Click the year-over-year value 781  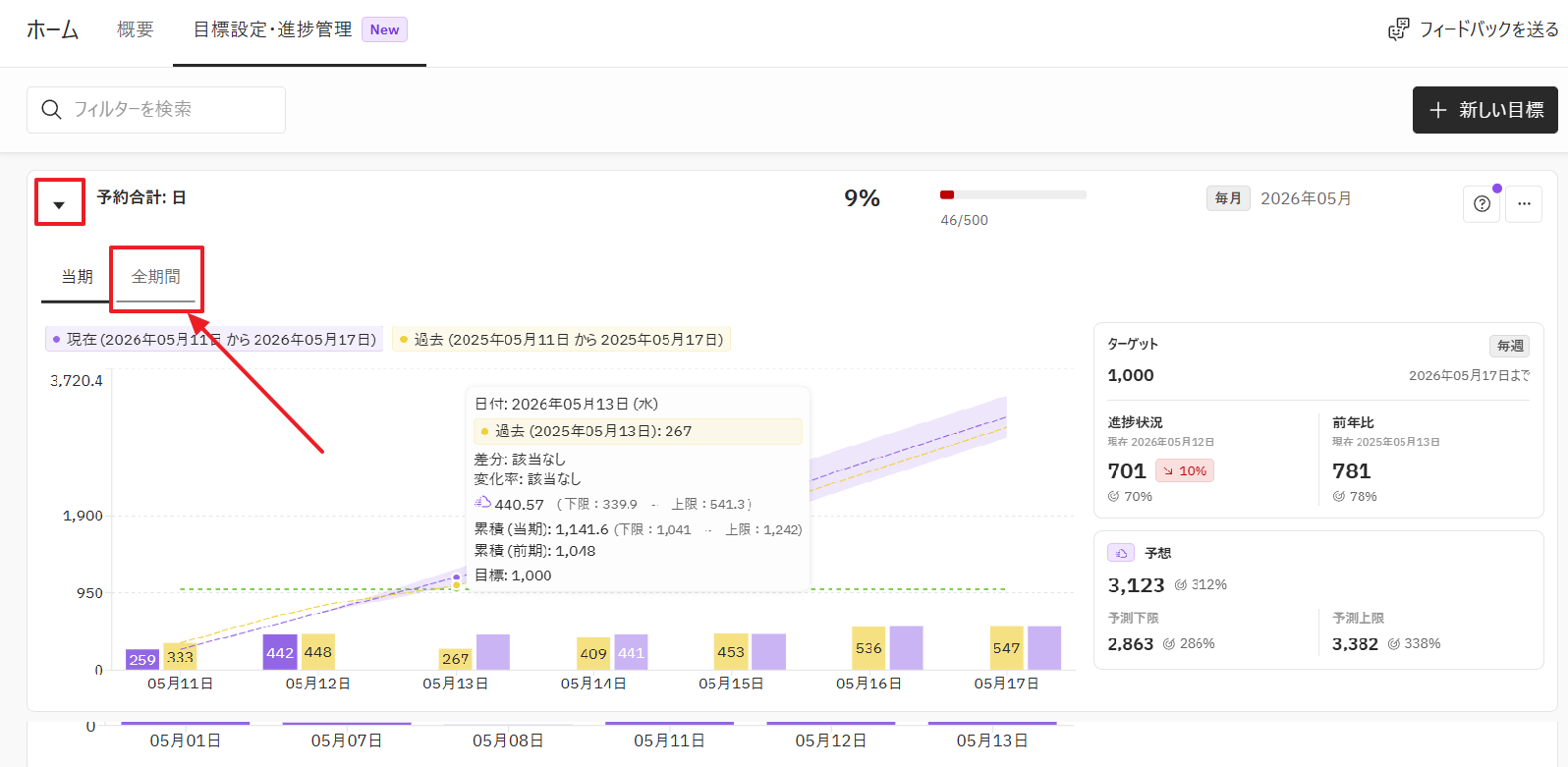(x=1351, y=471)
